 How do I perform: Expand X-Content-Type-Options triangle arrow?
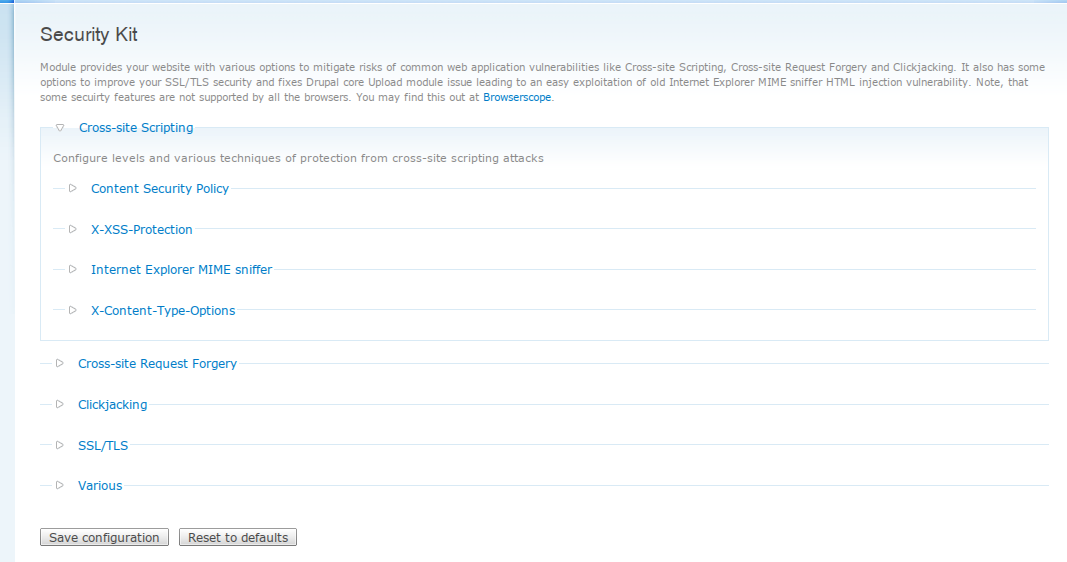point(73,310)
